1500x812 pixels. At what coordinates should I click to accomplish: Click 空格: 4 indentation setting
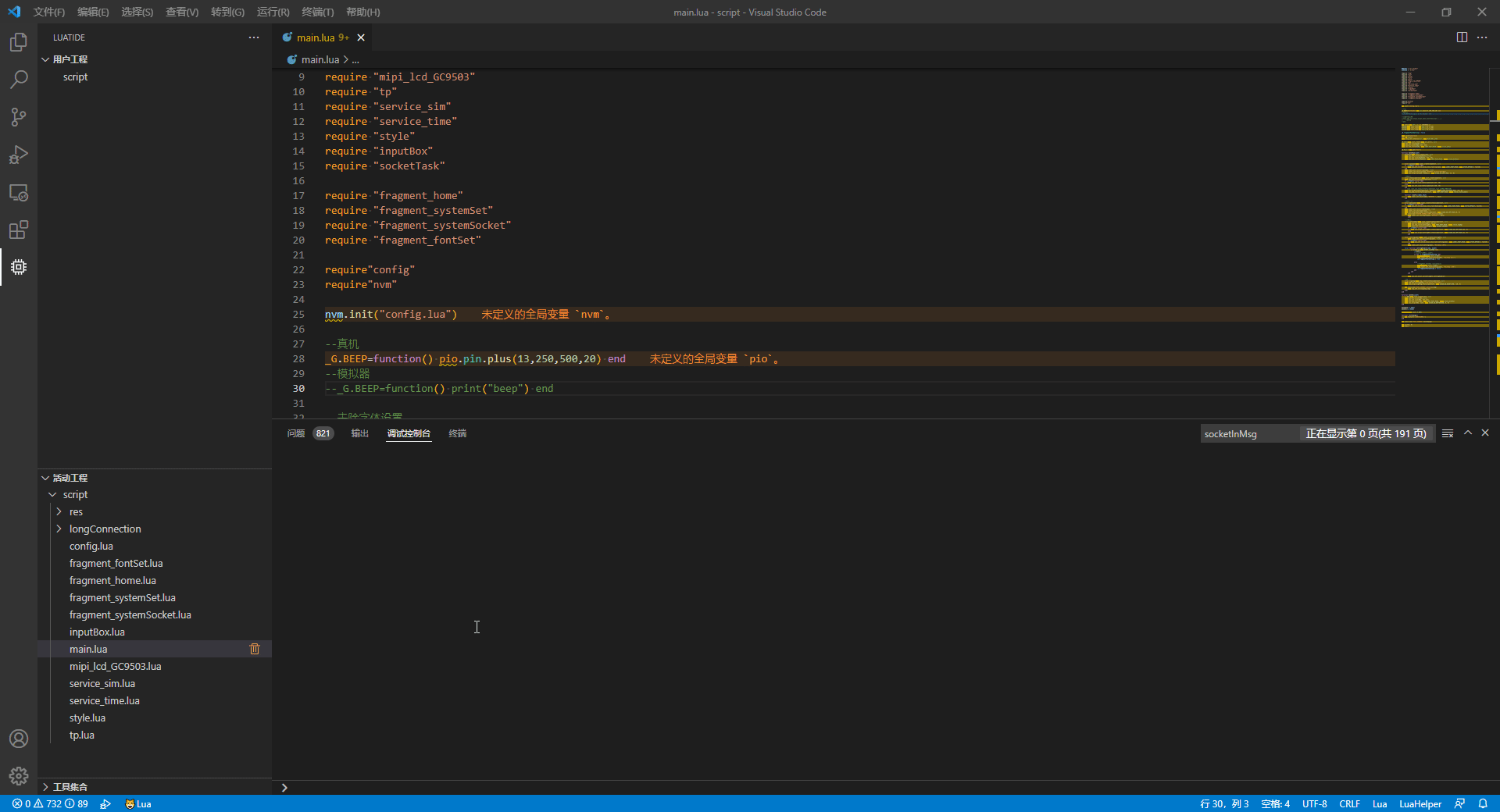point(1275,803)
